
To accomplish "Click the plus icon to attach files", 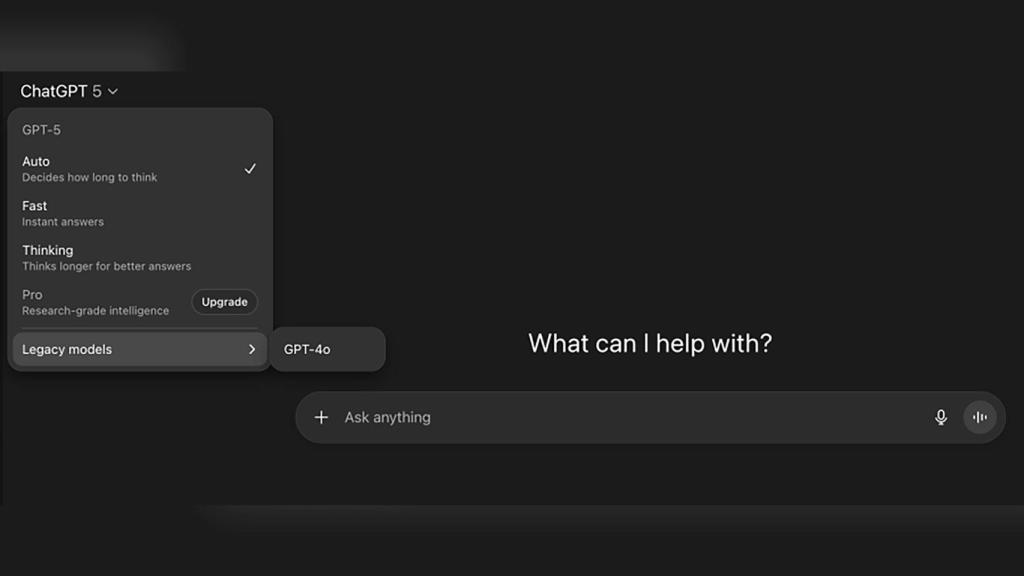I will [x=321, y=417].
